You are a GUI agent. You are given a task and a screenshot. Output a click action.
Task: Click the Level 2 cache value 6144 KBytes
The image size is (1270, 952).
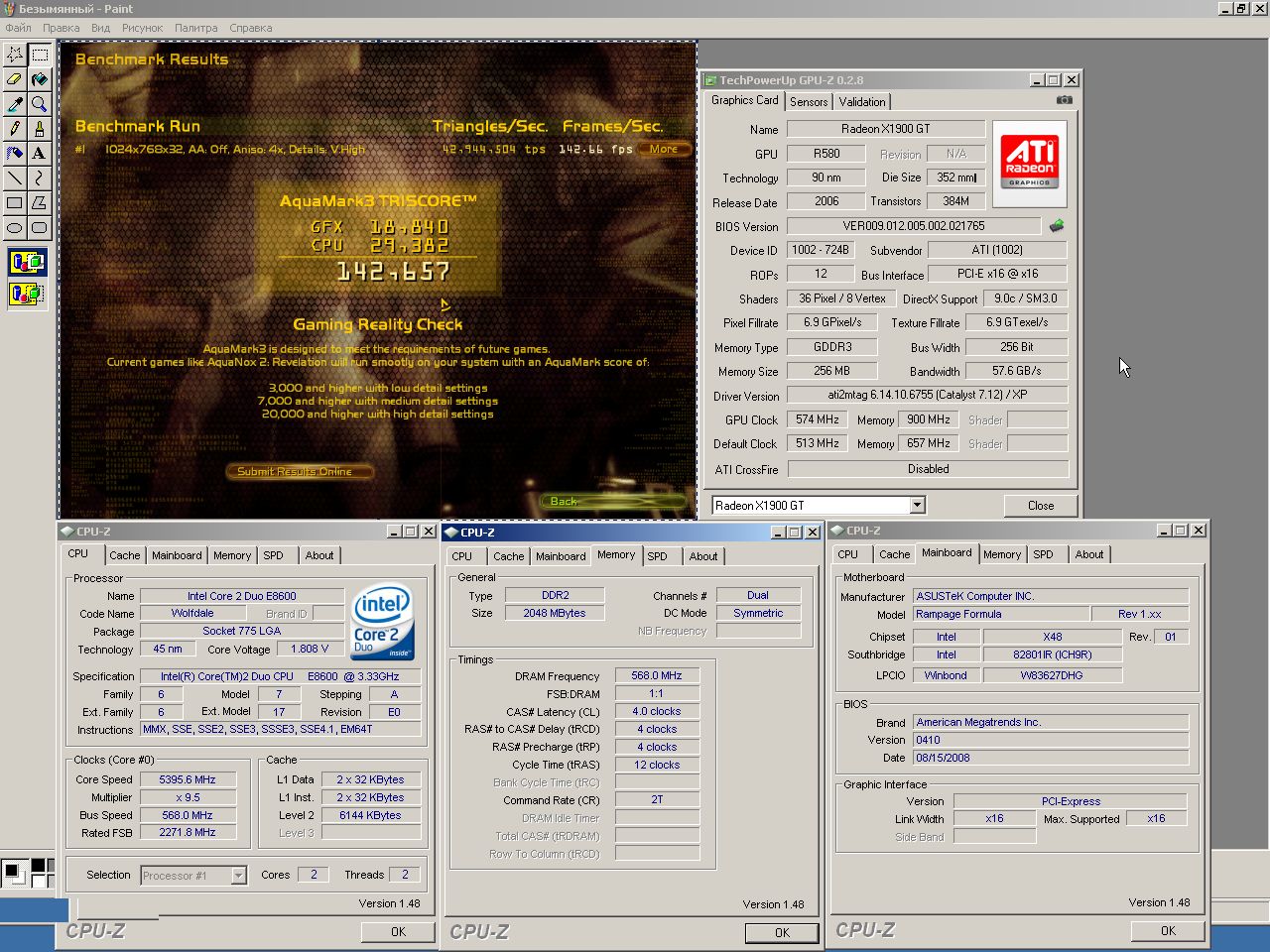370,815
